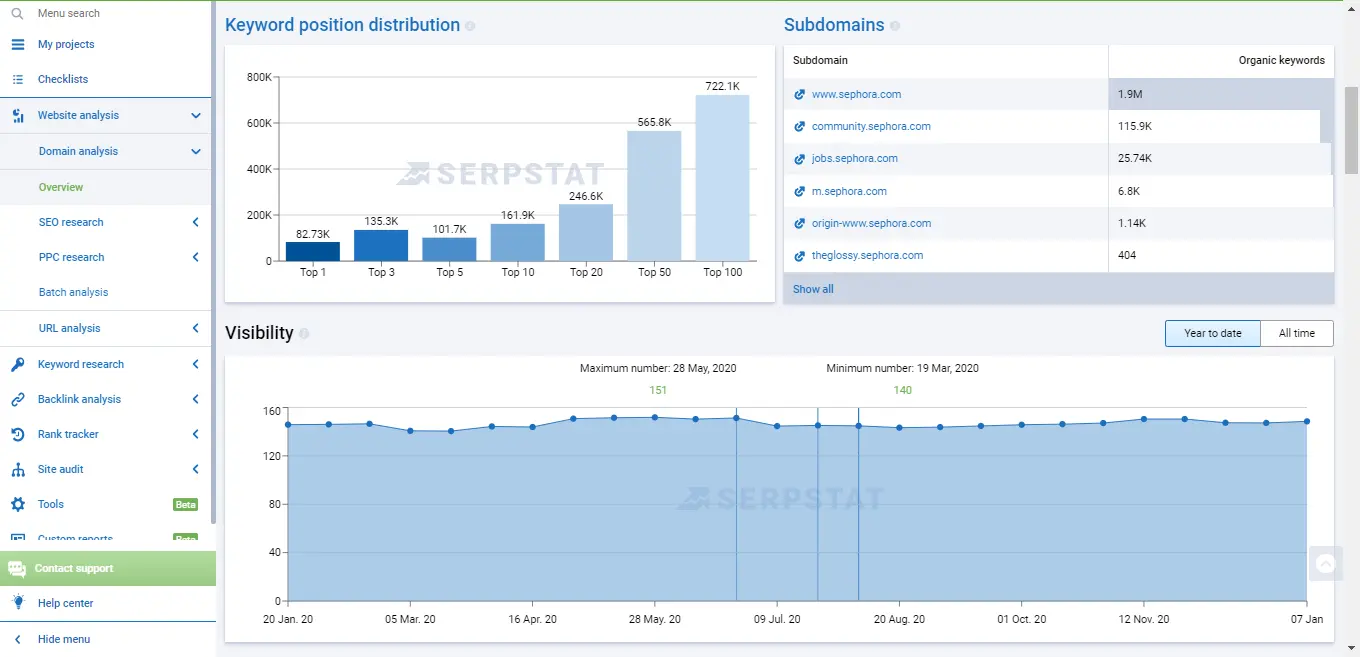The image size is (1360, 657).
Task: Launch Site audit from the sidebar
Action: [60, 469]
